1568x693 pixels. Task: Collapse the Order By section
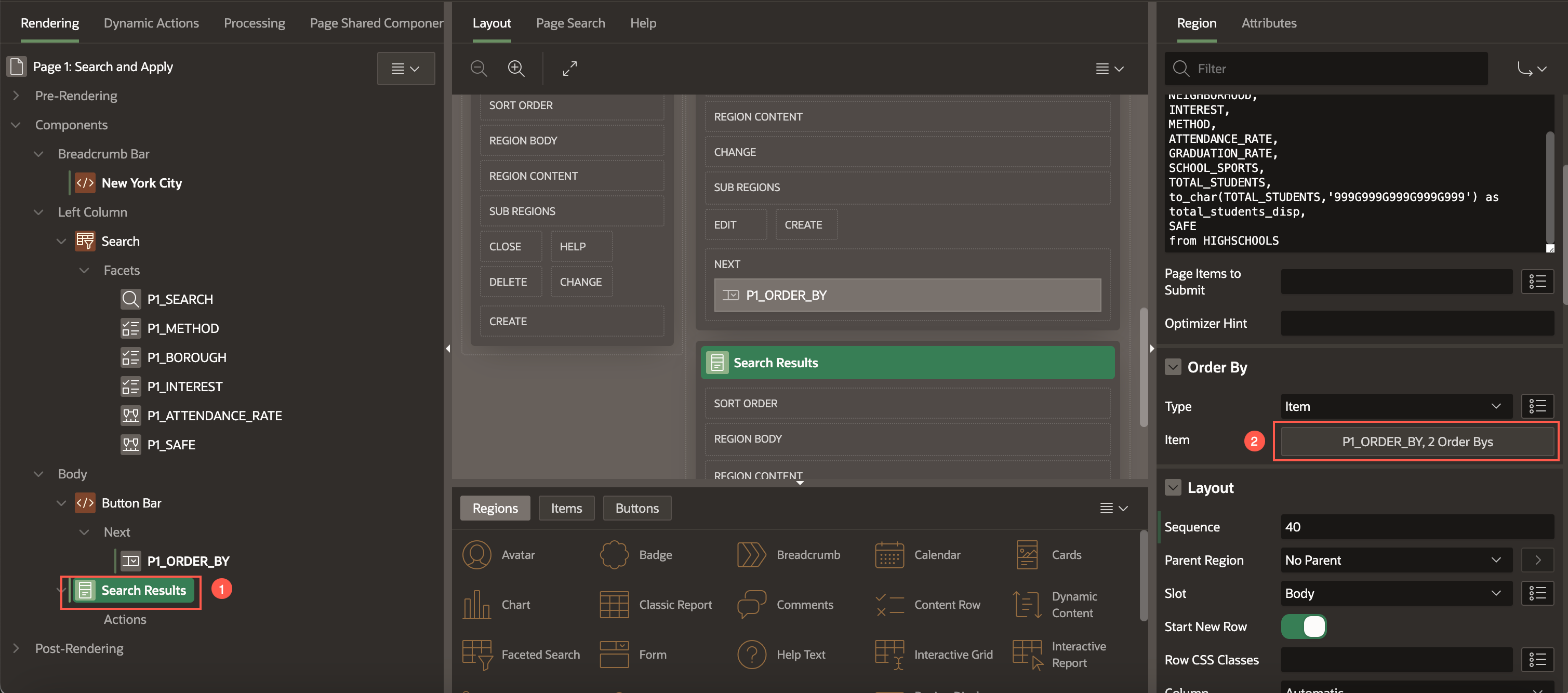1172,367
